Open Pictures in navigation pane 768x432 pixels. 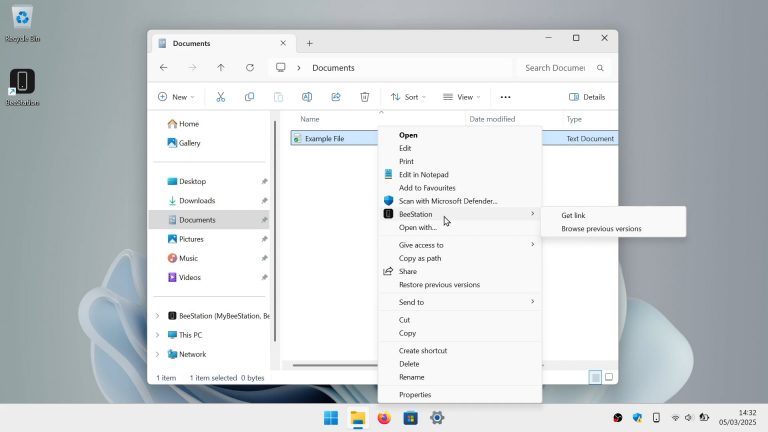[x=211, y=239]
